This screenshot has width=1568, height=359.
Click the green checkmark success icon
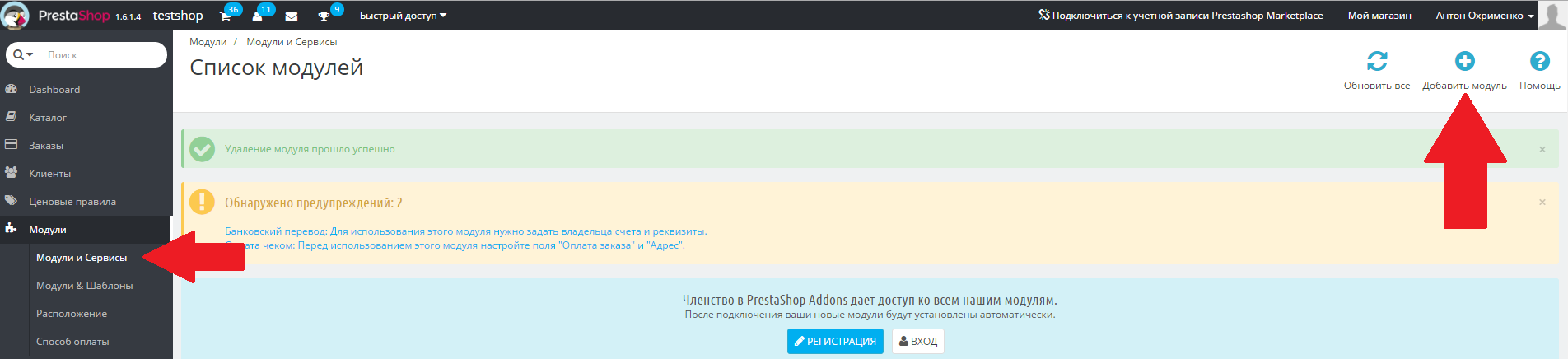[x=203, y=149]
